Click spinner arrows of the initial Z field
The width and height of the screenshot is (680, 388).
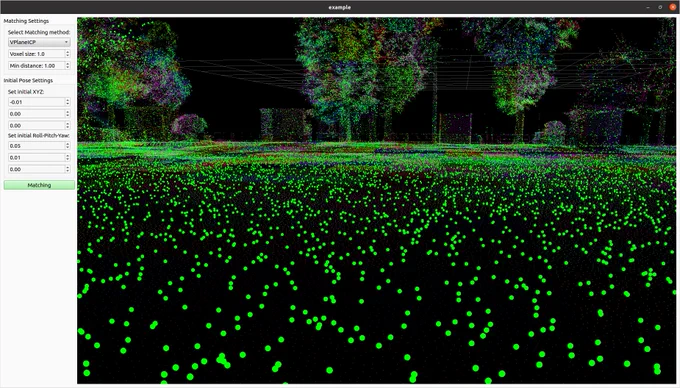click(68, 125)
